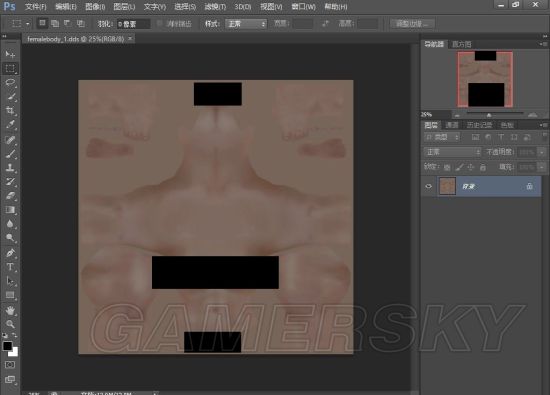The height and width of the screenshot is (395, 550).
Task: Select the Eyedropper tool
Action: (10, 125)
